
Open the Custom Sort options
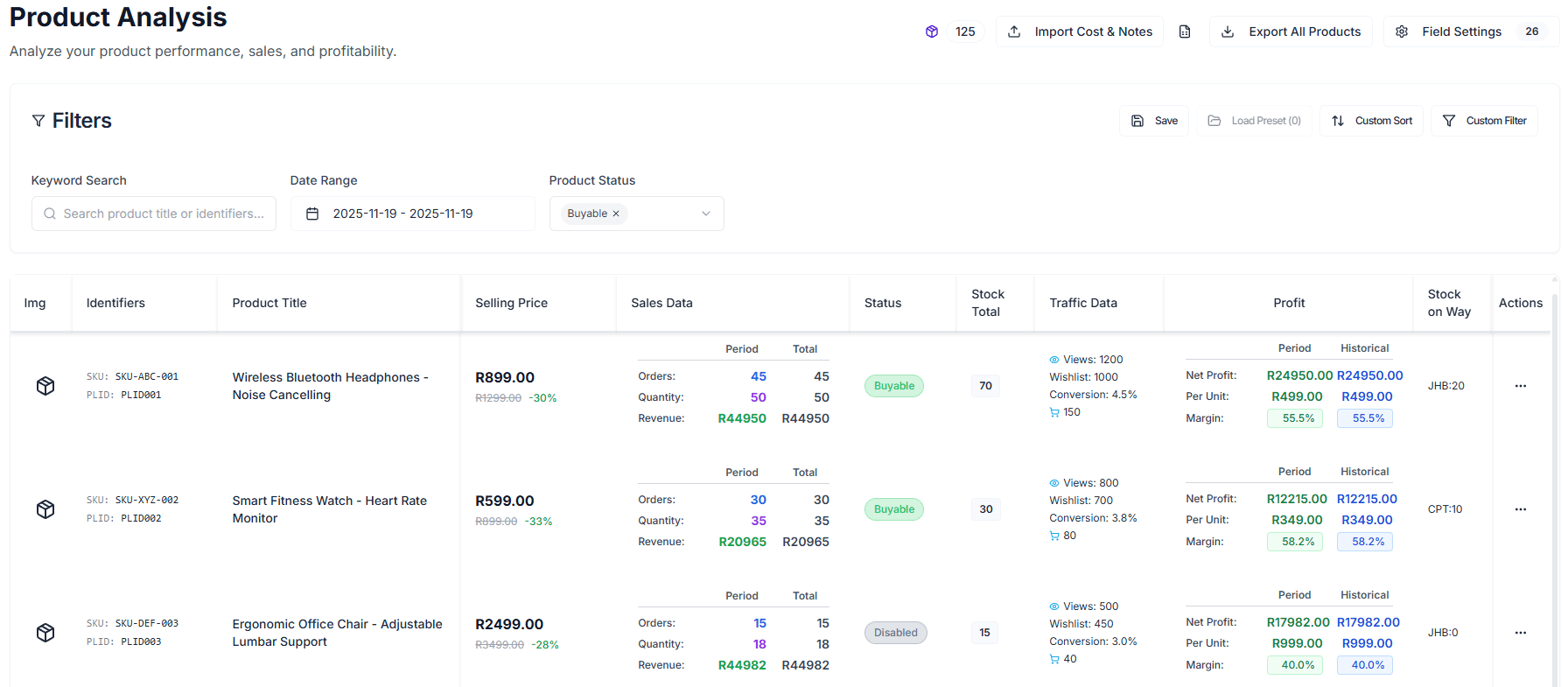tap(1371, 121)
